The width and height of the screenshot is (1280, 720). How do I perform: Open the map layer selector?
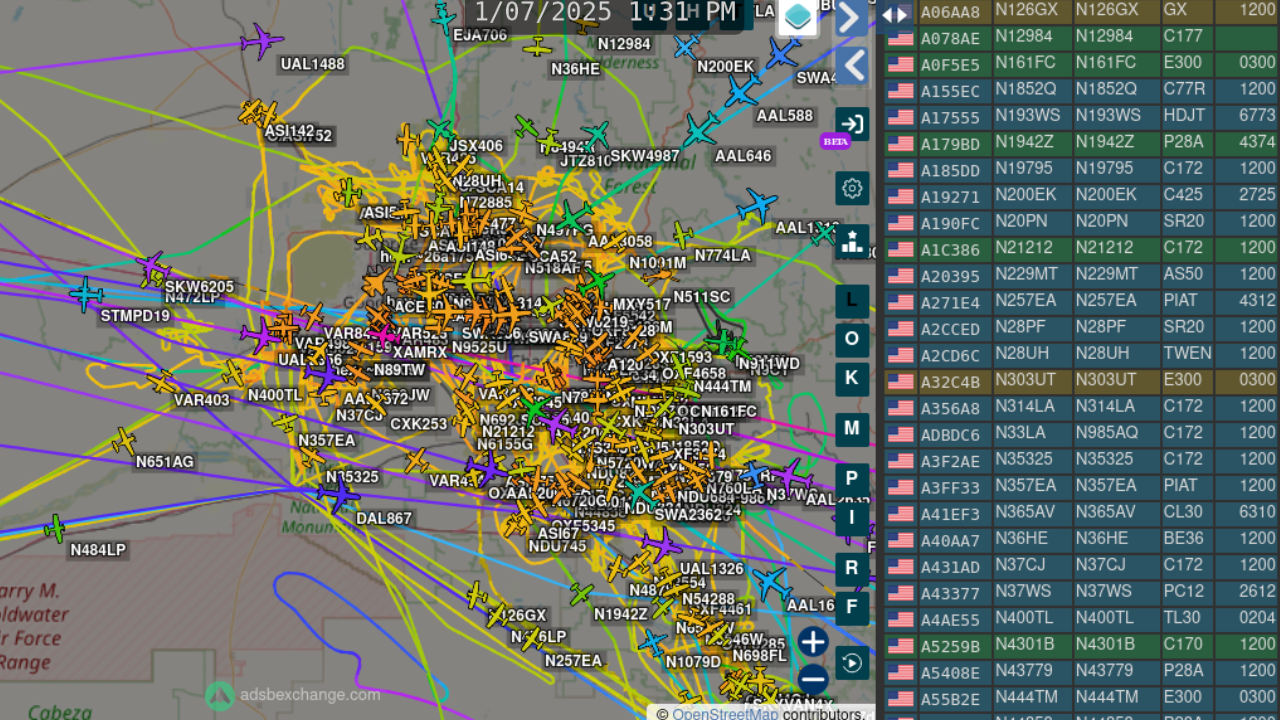(x=798, y=17)
